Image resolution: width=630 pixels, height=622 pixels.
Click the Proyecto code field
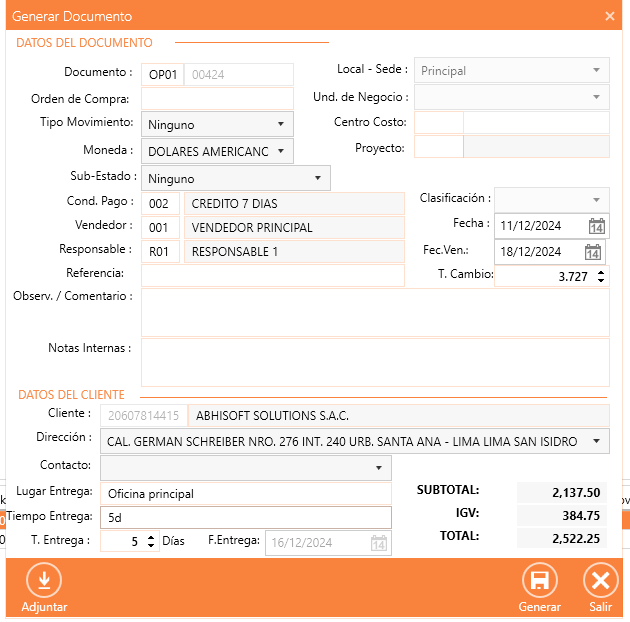[x=439, y=147]
